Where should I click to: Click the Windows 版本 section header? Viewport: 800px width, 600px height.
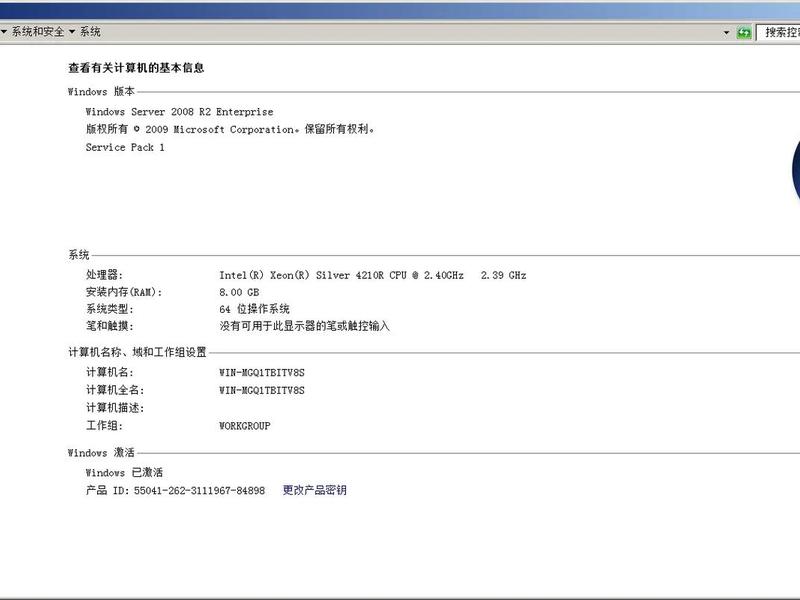(101, 91)
